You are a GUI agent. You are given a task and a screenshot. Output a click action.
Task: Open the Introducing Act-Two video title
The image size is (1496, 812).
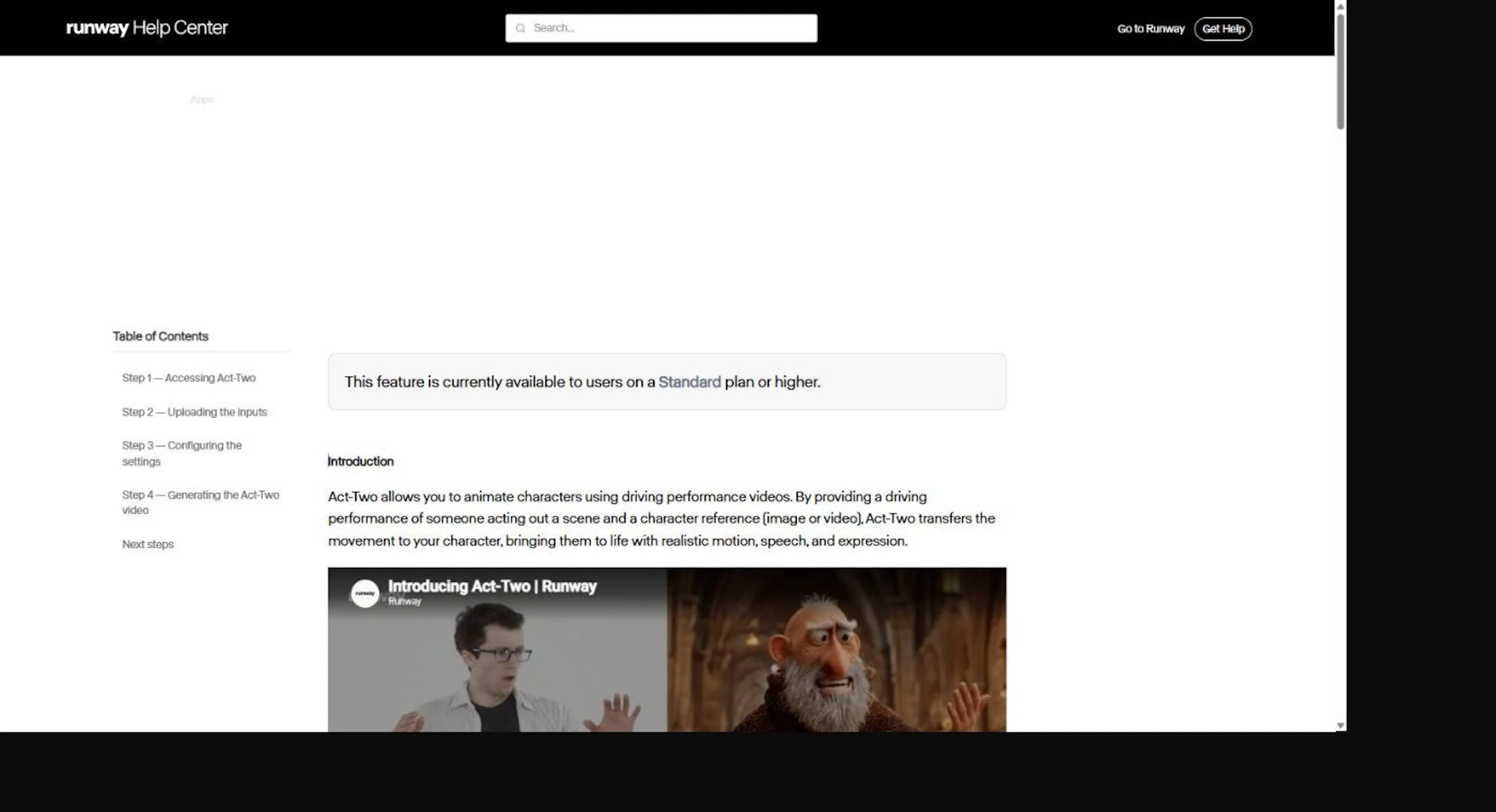[492, 586]
